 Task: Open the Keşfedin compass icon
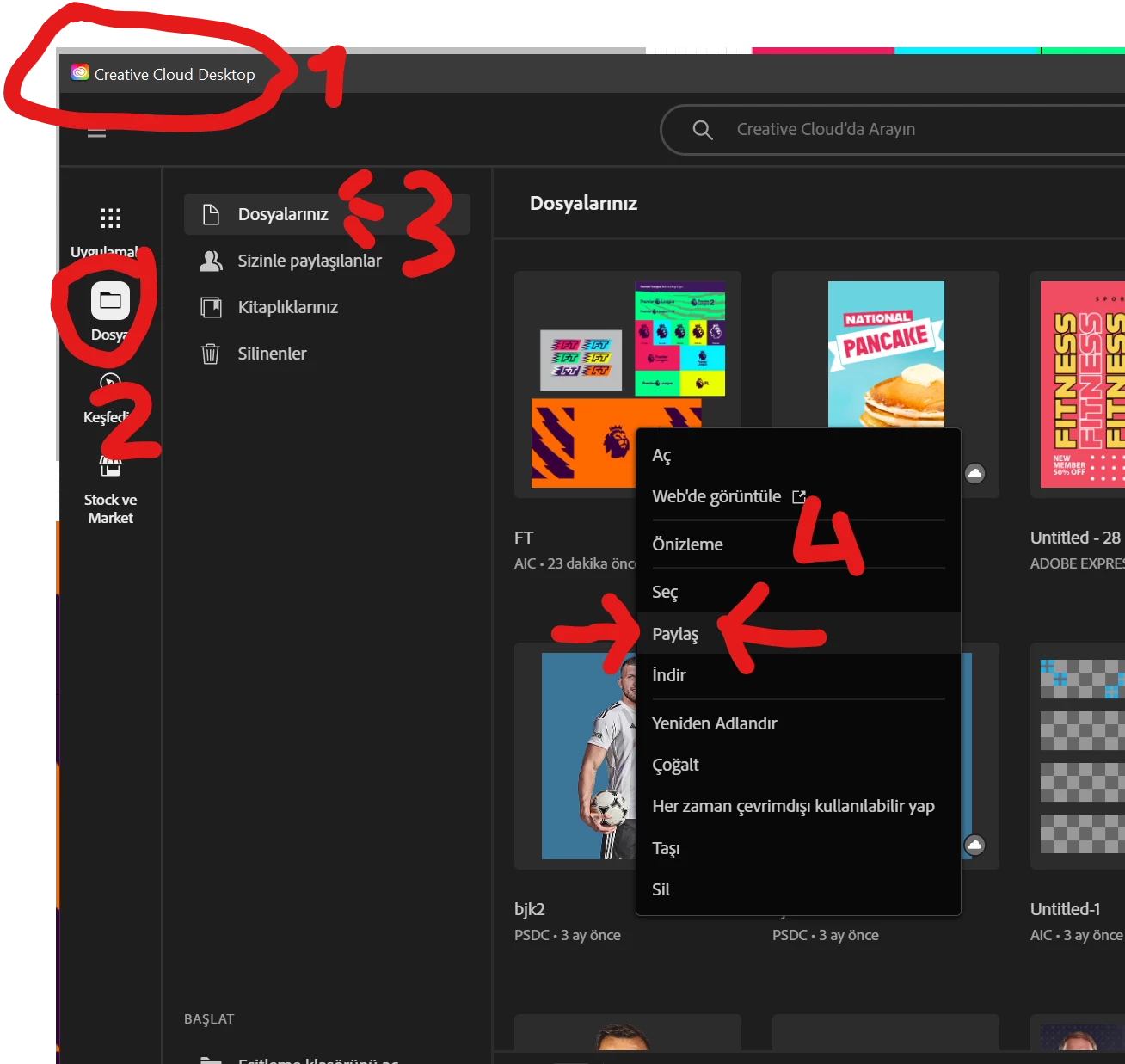(110, 383)
